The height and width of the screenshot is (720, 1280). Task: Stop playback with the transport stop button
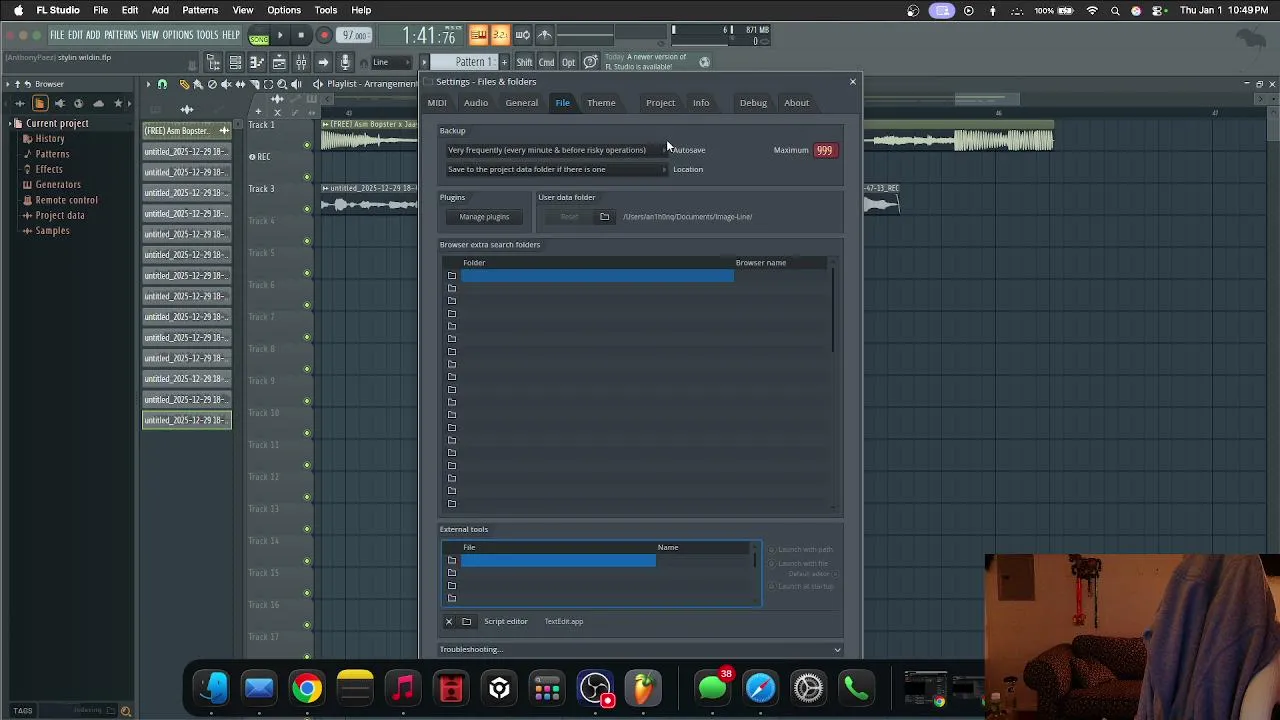[301, 36]
